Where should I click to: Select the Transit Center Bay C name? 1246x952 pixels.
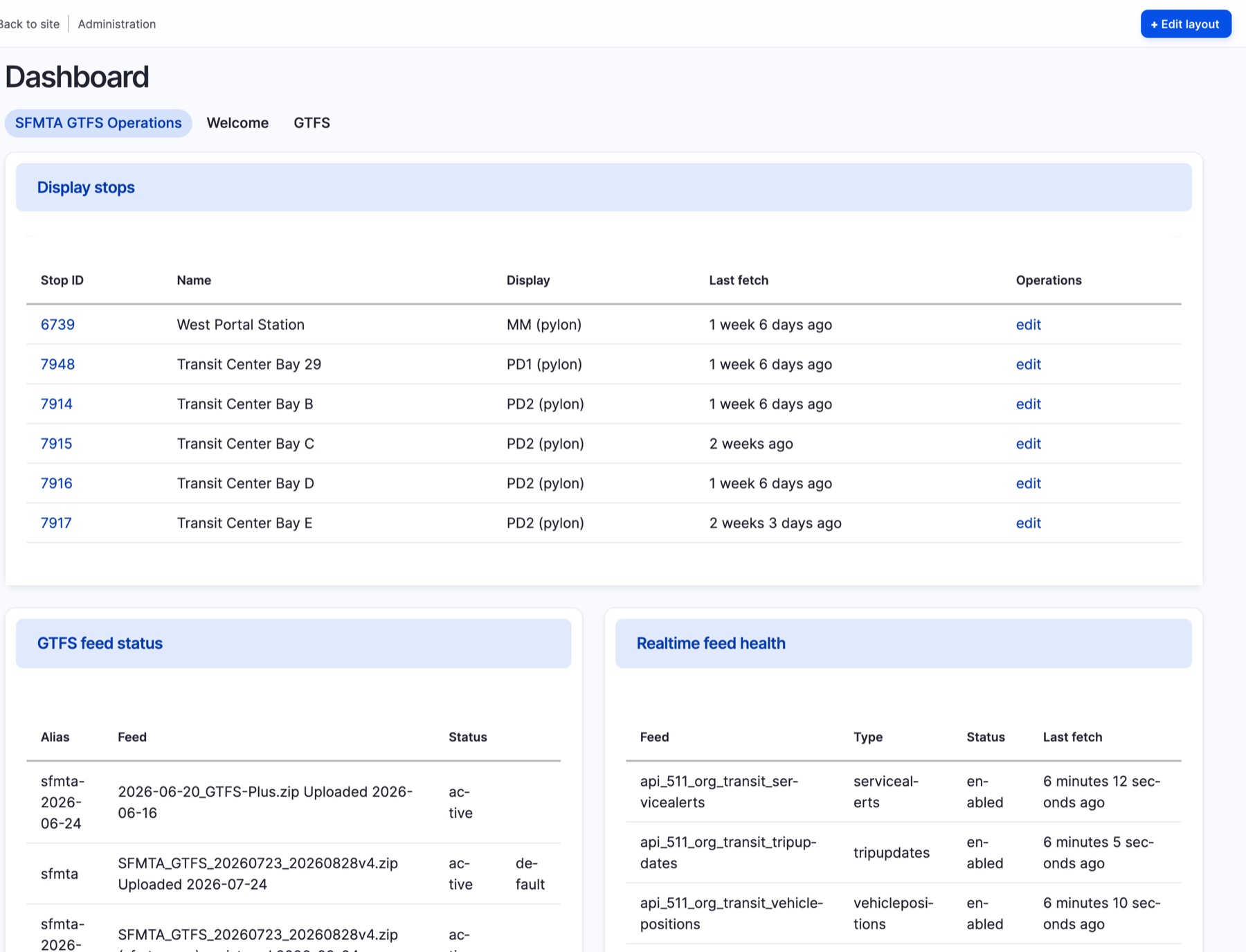[246, 444]
